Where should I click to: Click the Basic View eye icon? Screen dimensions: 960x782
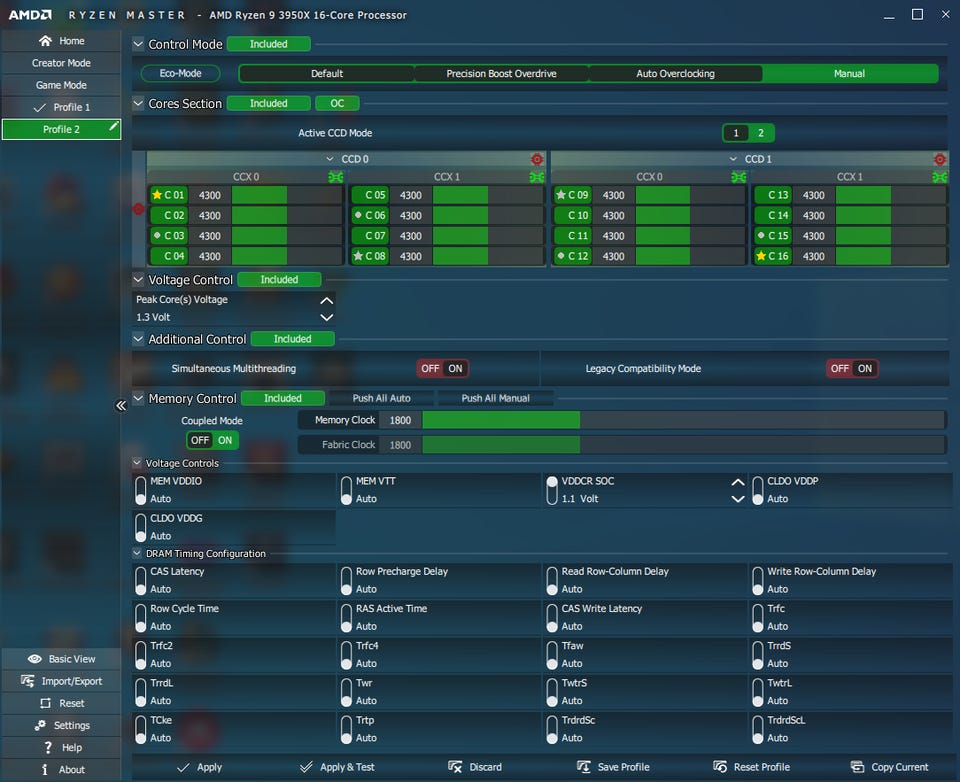35,659
